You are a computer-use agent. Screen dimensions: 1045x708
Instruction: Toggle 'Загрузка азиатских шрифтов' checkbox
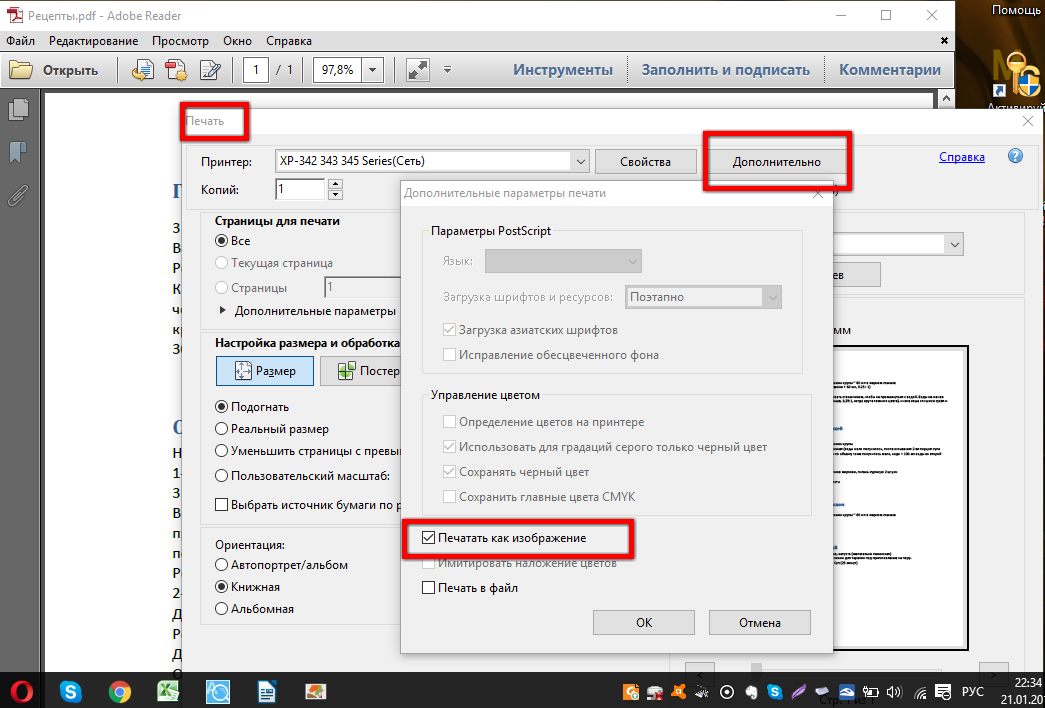pos(449,330)
